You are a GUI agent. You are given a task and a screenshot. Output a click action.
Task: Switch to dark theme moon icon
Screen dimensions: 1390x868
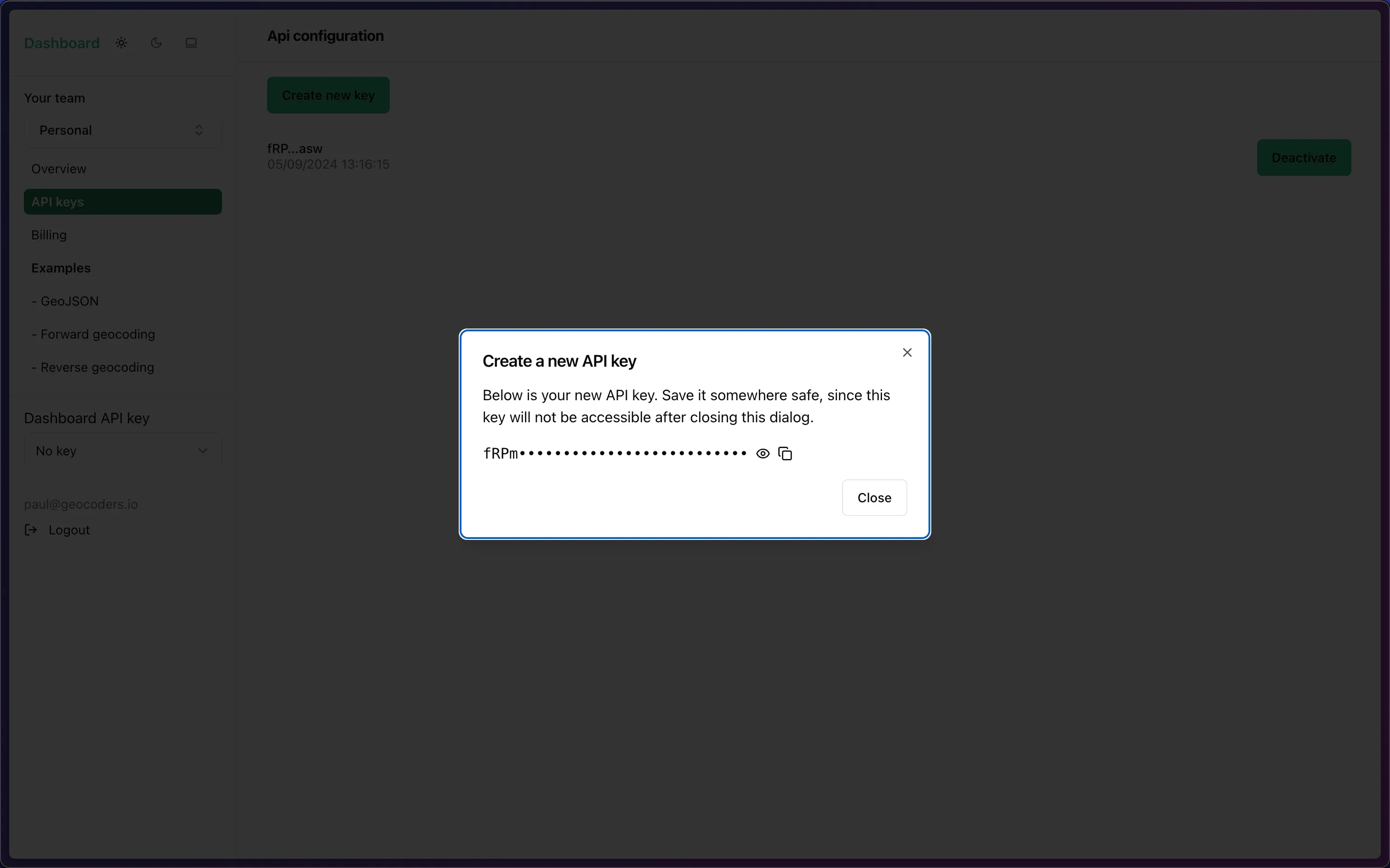point(156,43)
